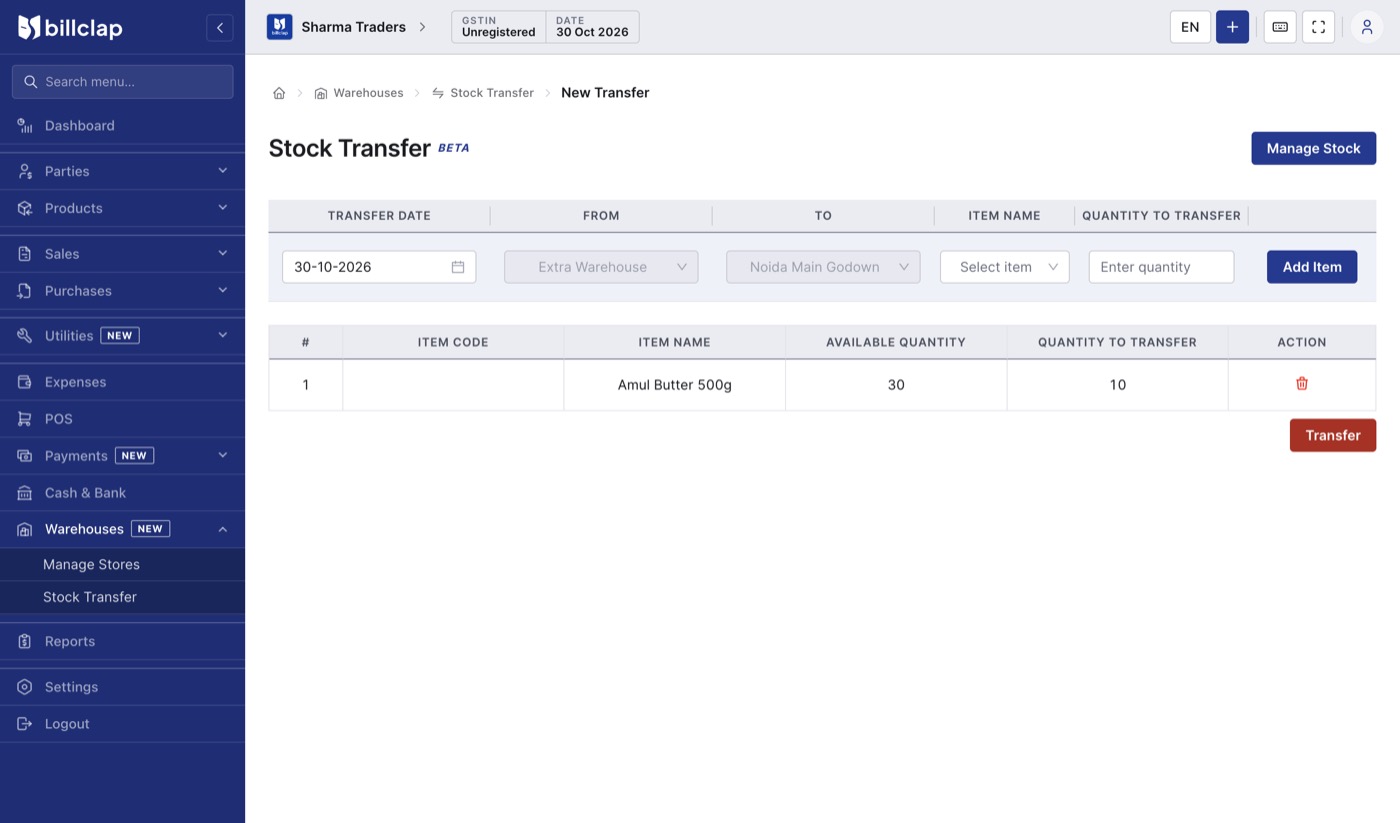
Task: Expand the Parties menu
Action: click(x=122, y=171)
